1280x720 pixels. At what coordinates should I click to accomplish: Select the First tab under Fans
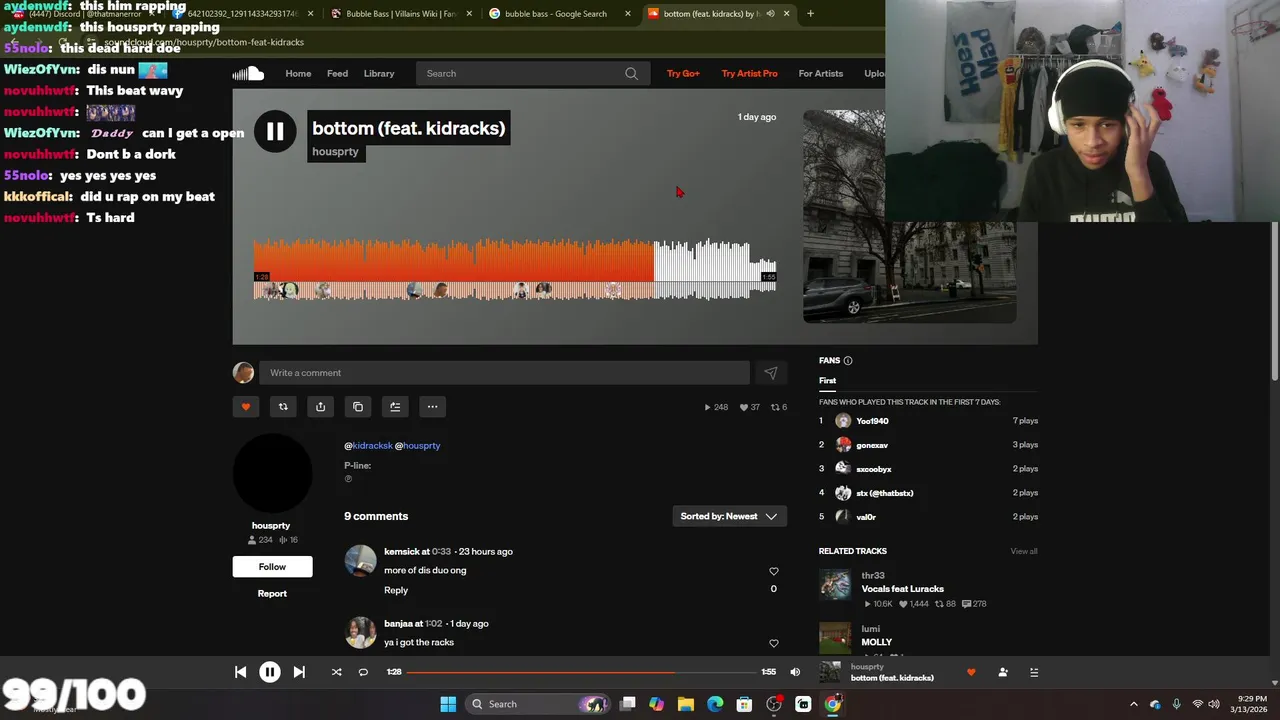(x=827, y=381)
